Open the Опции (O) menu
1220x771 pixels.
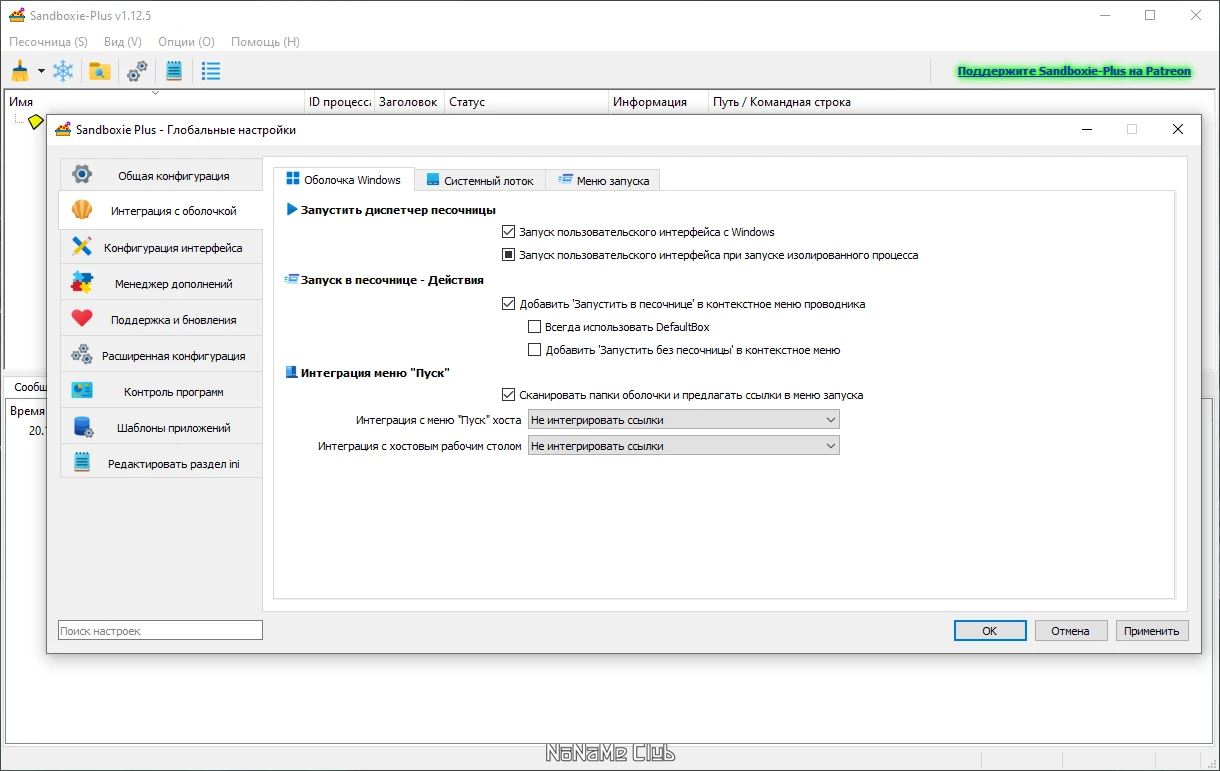(x=186, y=42)
